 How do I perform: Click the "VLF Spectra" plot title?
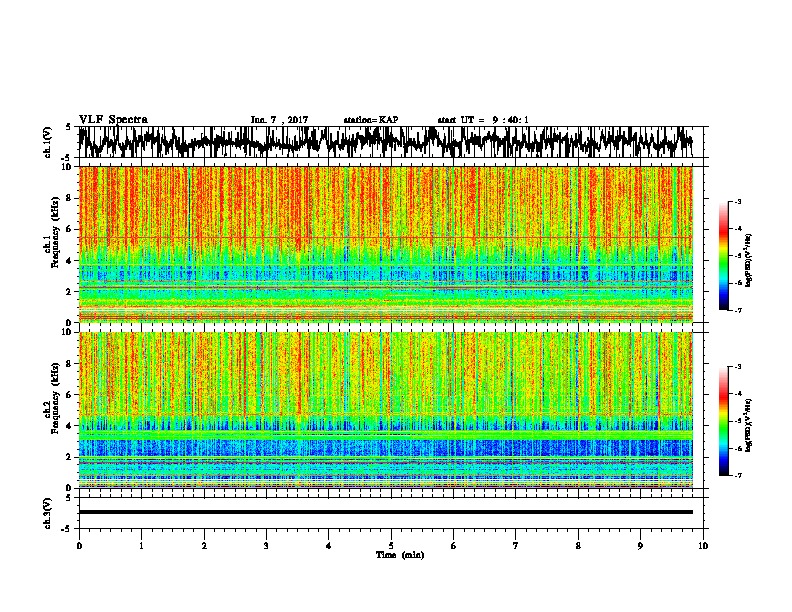coord(113,120)
